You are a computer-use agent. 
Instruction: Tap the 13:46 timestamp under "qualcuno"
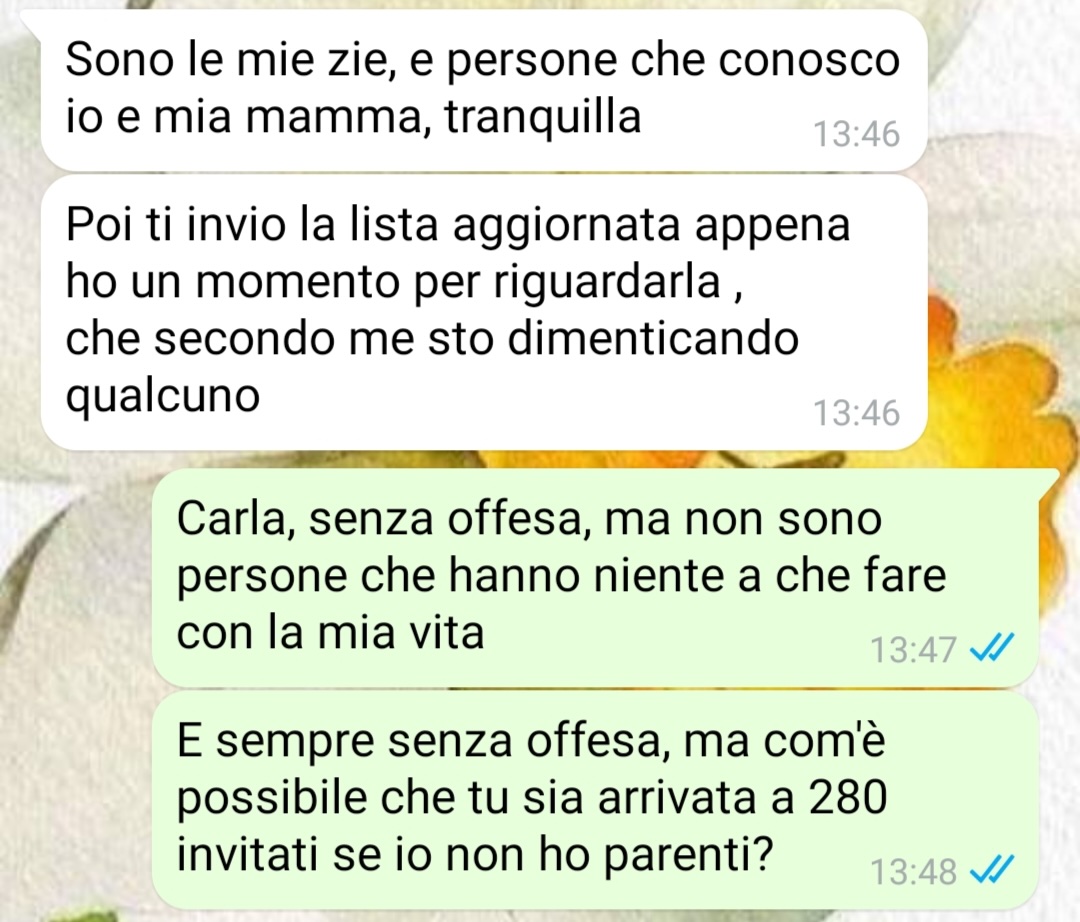tap(856, 413)
